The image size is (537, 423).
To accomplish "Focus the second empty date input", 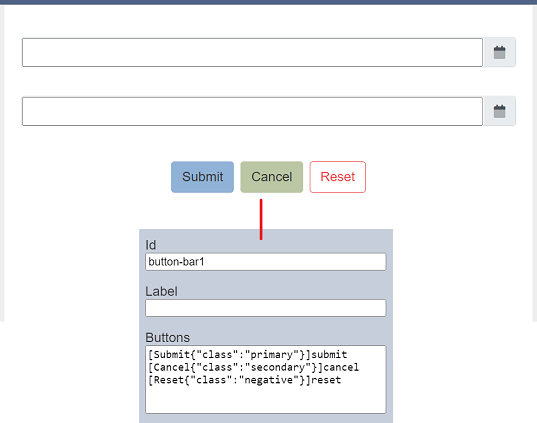I will [x=252, y=111].
